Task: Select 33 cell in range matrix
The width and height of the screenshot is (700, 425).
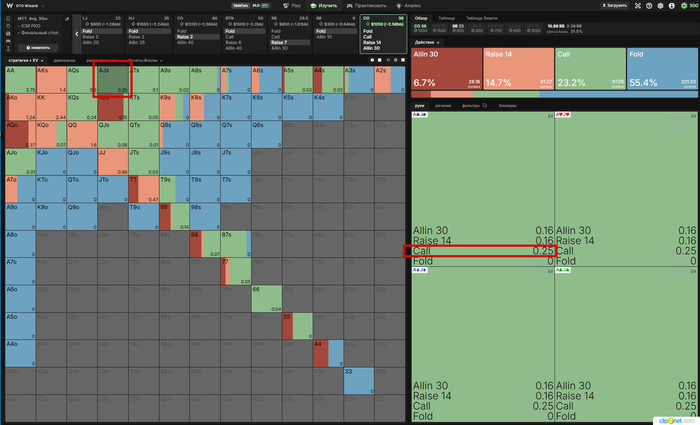Action: 359,381
